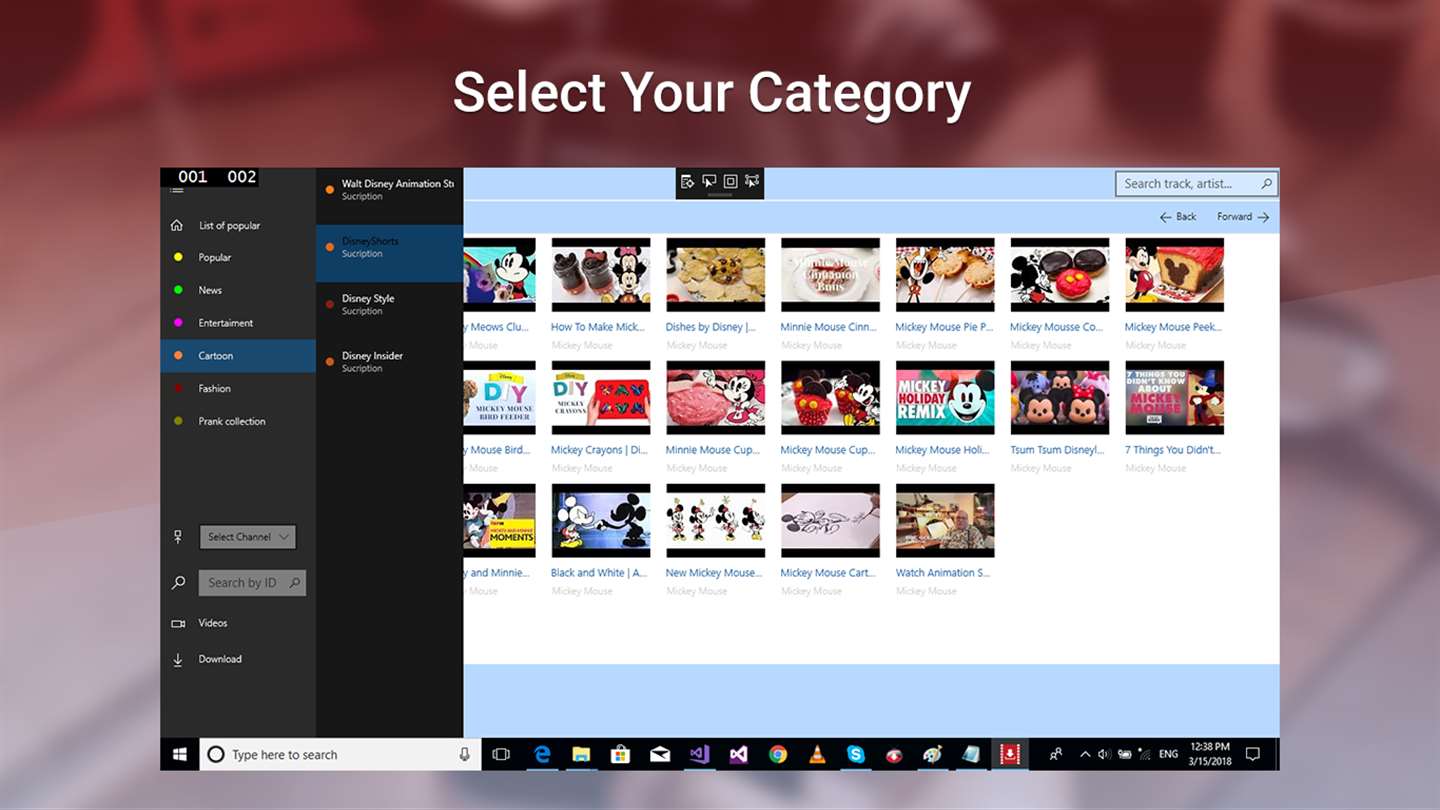Choose the Entertaiment category
The width and height of the screenshot is (1440, 810).
pyautogui.click(x=238, y=323)
